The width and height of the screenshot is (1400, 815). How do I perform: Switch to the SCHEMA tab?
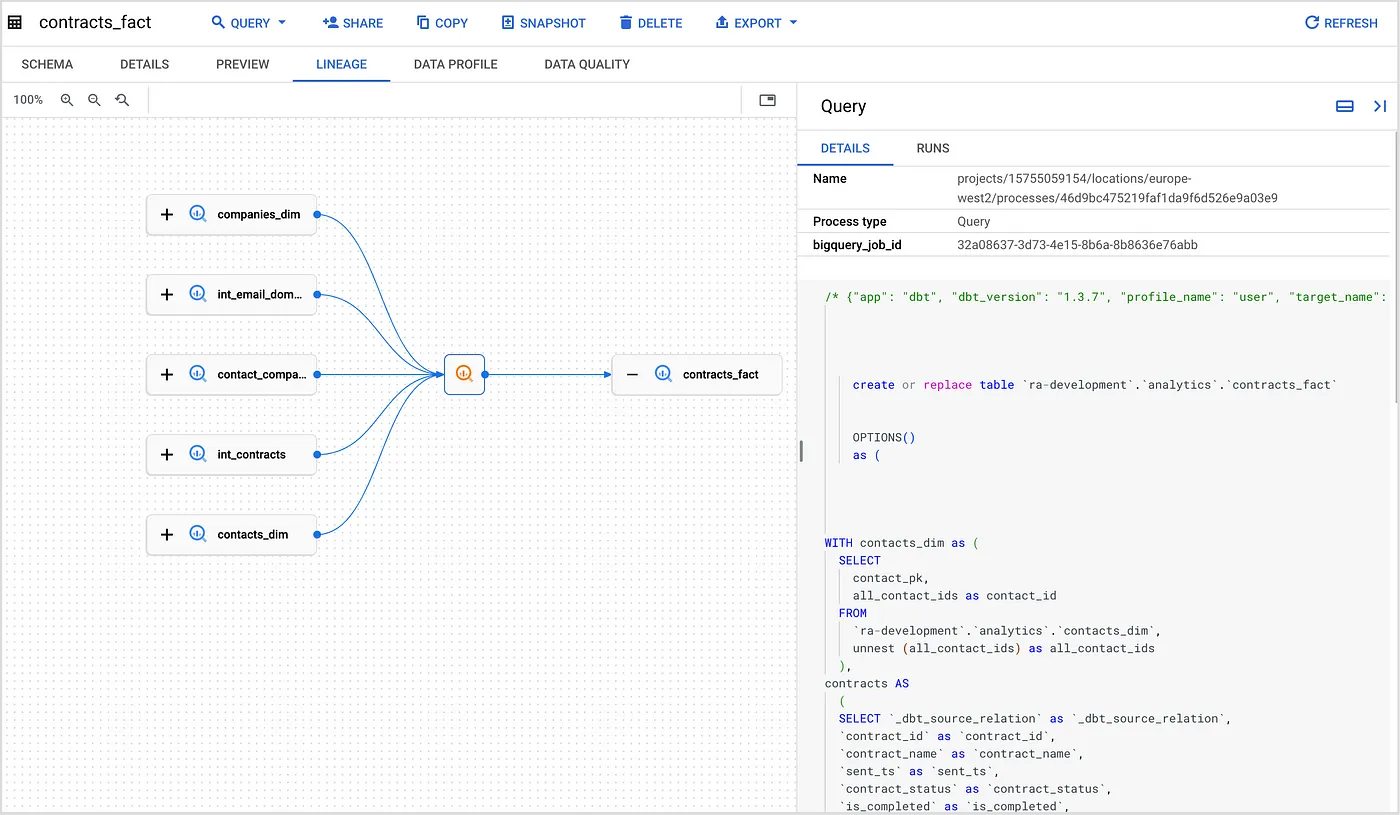pos(47,64)
